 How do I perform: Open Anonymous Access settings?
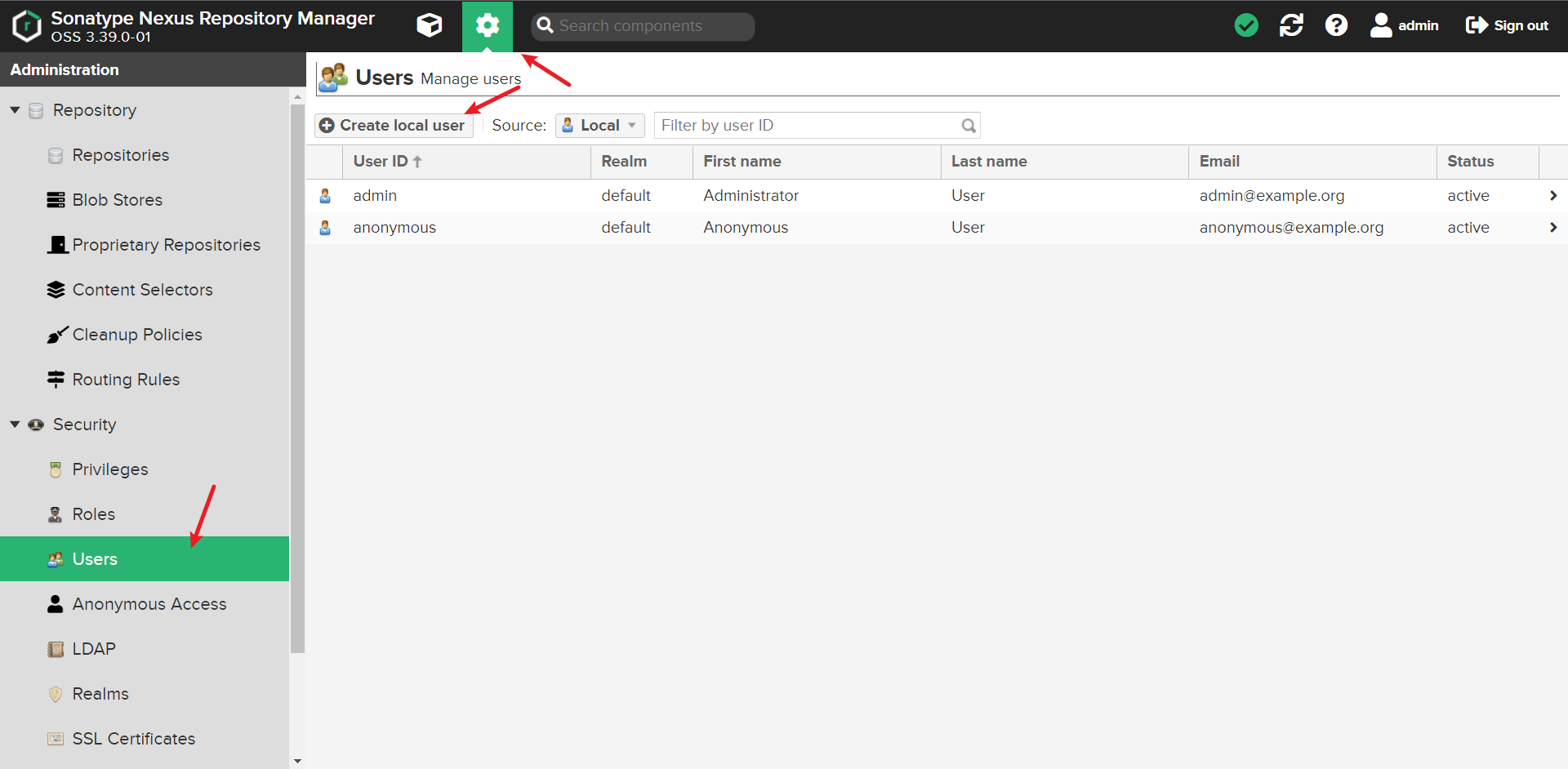point(149,604)
